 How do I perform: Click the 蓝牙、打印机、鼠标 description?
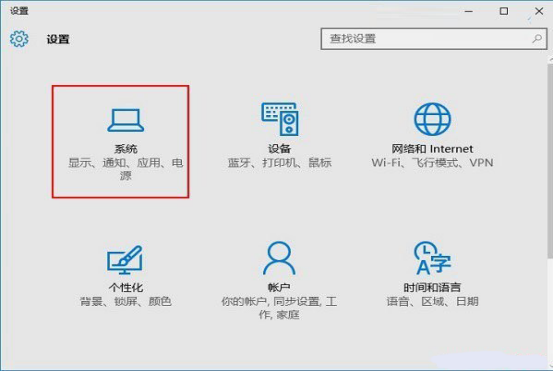point(279,163)
